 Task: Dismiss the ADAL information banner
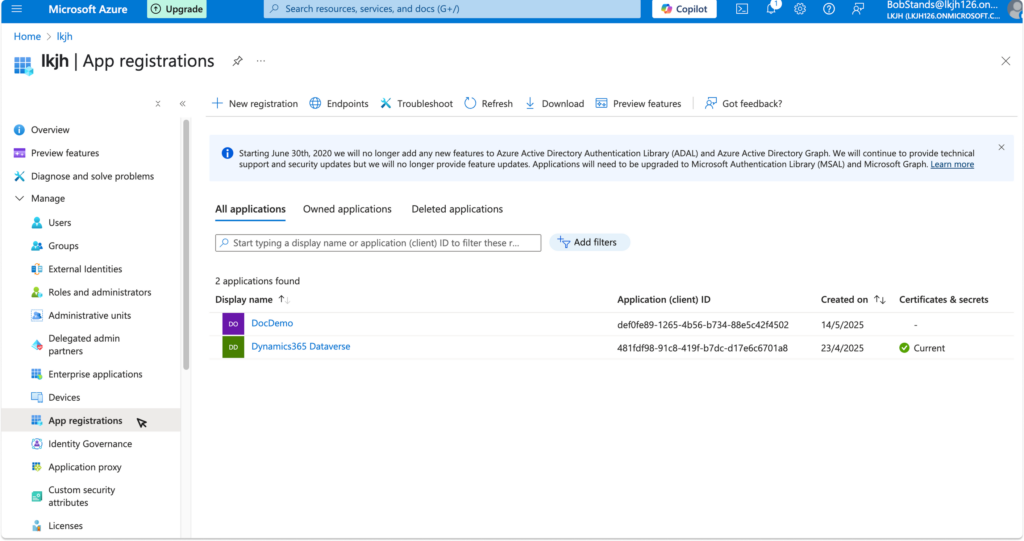coord(1001,148)
